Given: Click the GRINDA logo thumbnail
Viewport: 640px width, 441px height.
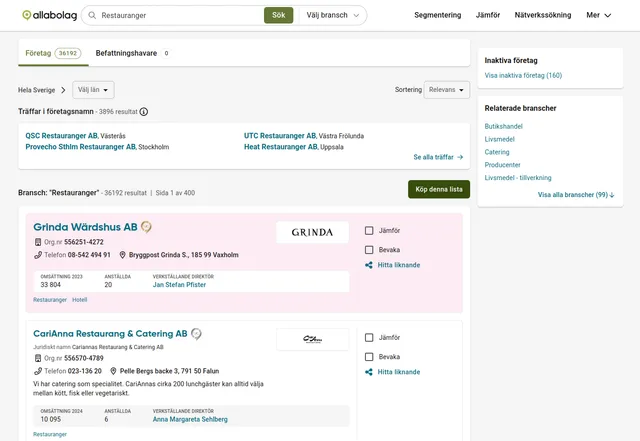Looking at the screenshot, I should [x=312, y=232].
